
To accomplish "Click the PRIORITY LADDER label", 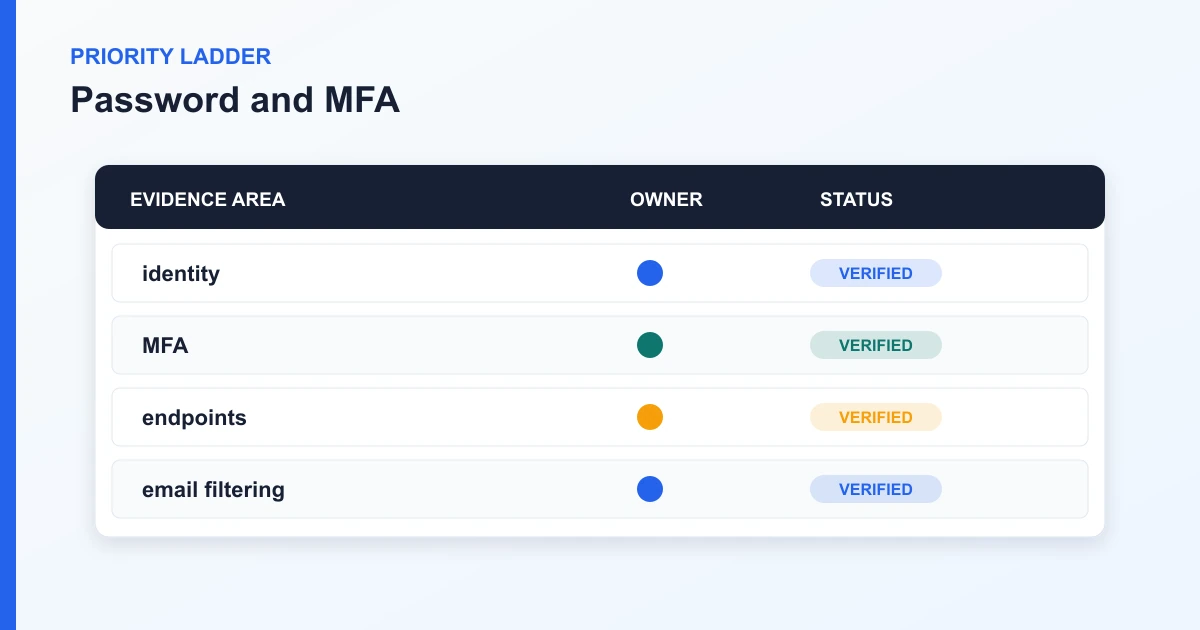I will tap(170, 56).
